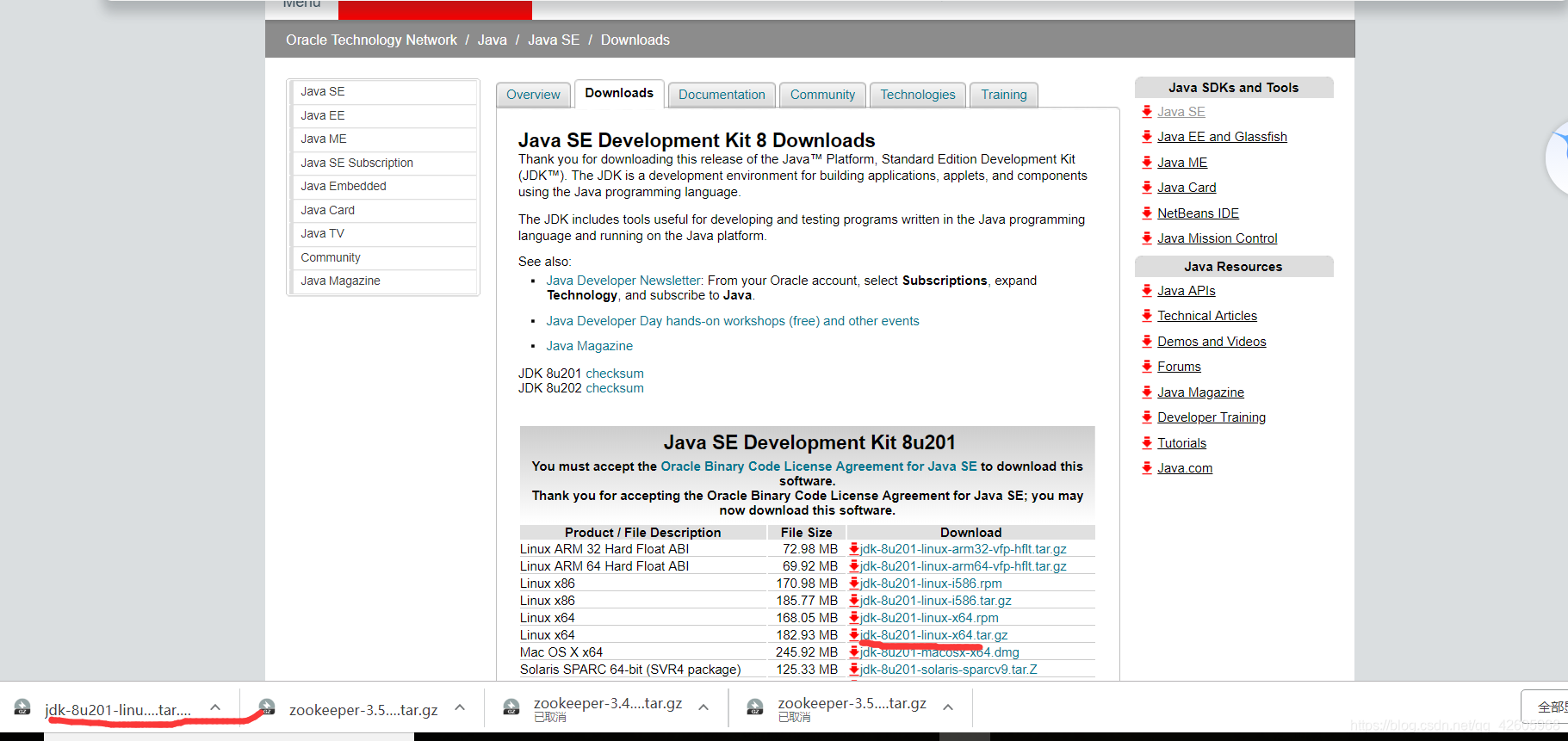Click the Java ME link in SDKs and Tools
The height and width of the screenshot is (741, 1568).
pyautogui.click(x=1182, y=163)
